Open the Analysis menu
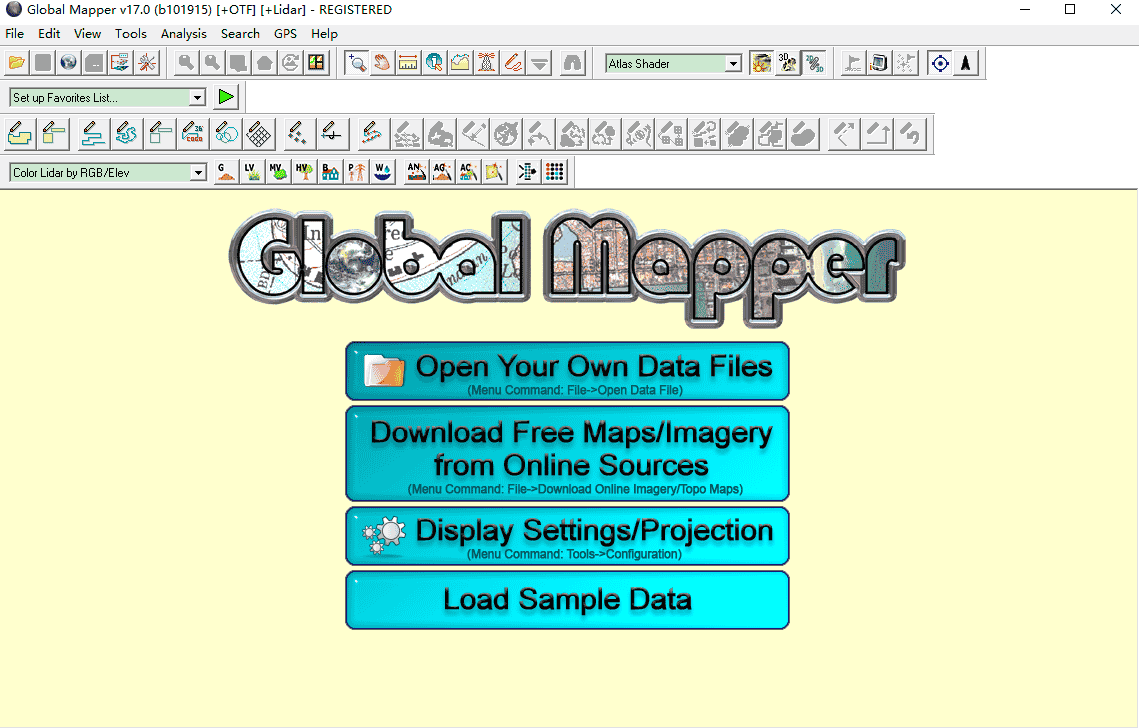This screenshot has height=728, width=1139. point(183,34)
